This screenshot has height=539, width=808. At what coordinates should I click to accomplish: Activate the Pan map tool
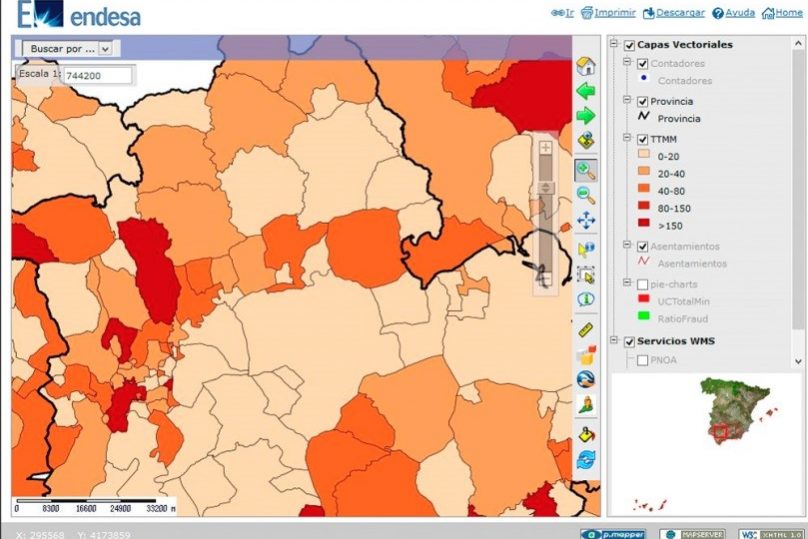point(586,221)
